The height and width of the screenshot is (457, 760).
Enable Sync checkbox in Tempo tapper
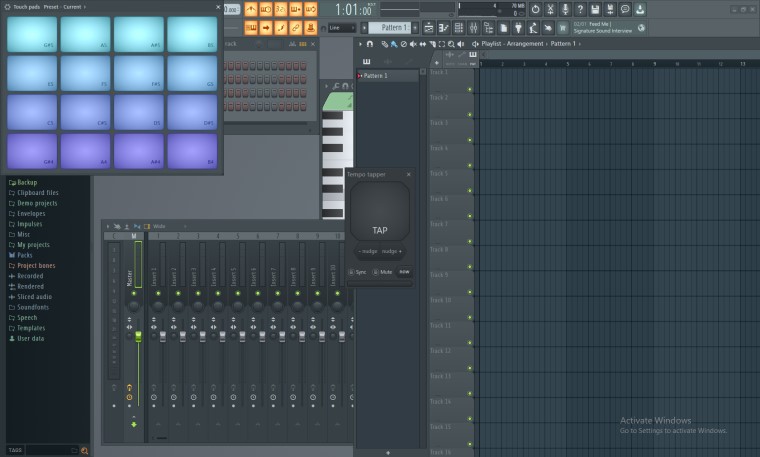point(351,272)
